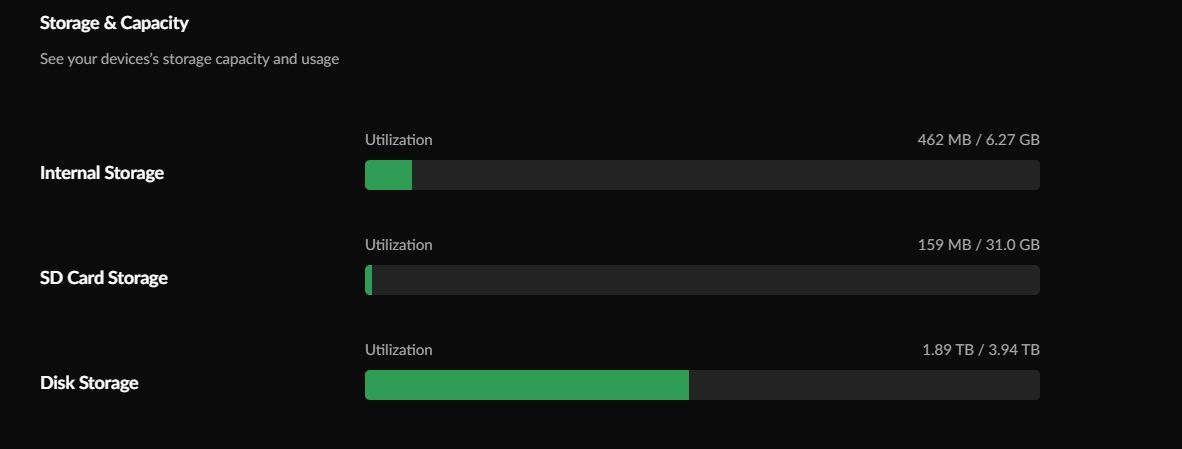Click the 31.0 GB total capacity value

[1012, 245]
